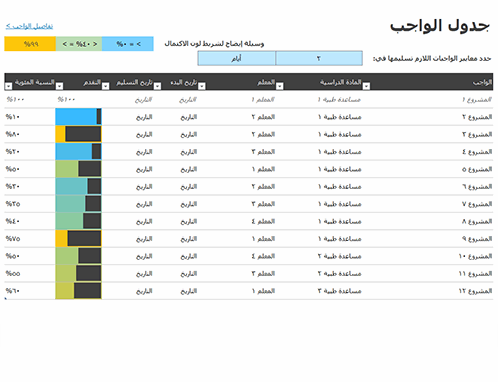
Task: Click progress bar in المشروع ٤ row
Action: click(x=78, y=151)
